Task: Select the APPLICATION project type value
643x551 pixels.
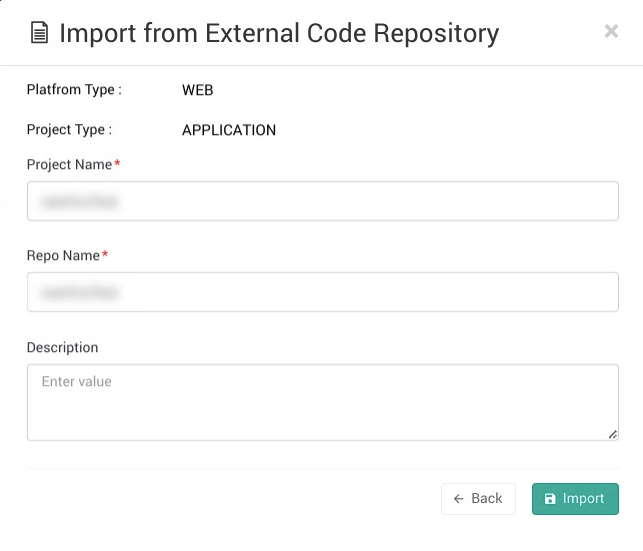Action: click(228, 130)
